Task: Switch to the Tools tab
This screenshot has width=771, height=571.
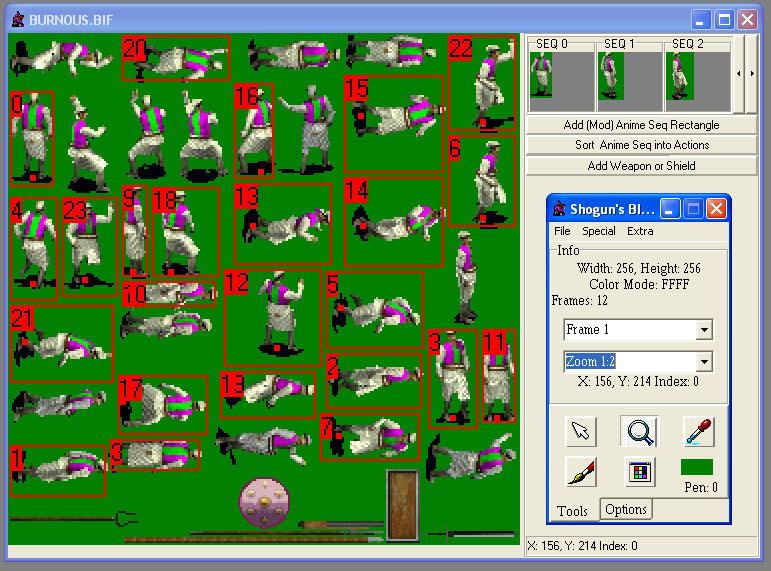Action: [x=572, y=511]
